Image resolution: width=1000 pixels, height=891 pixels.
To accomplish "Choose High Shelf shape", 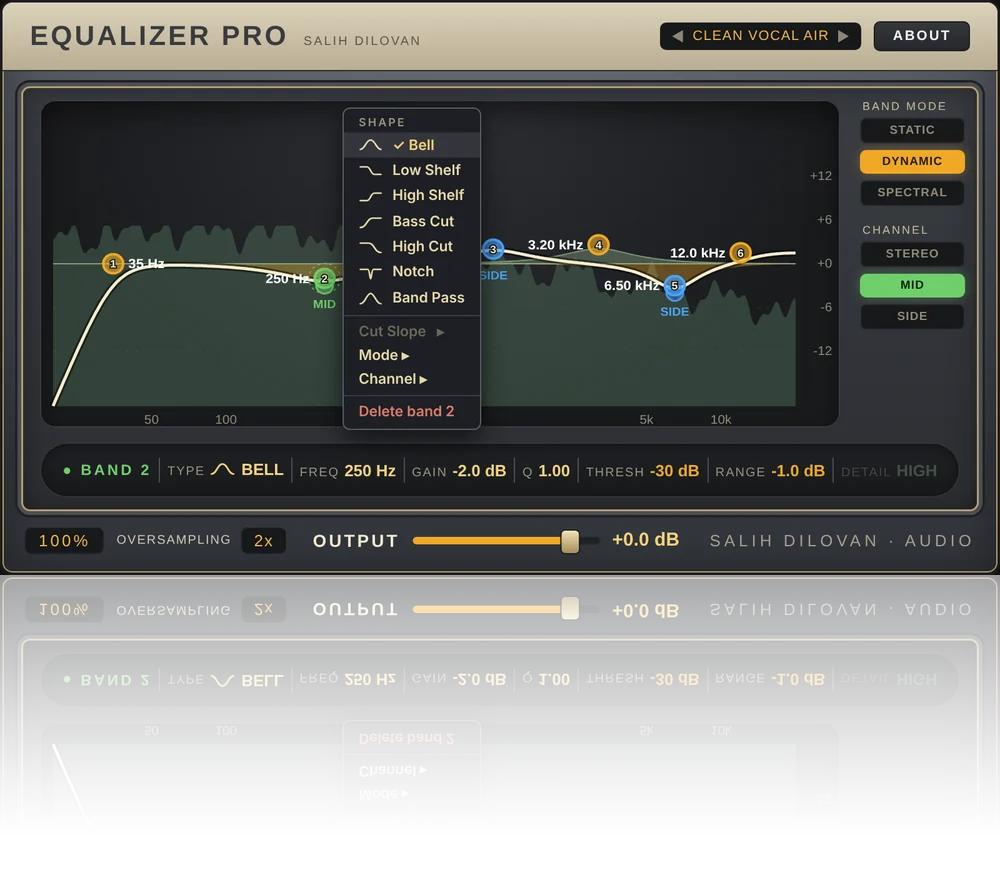I will point(412,196).
